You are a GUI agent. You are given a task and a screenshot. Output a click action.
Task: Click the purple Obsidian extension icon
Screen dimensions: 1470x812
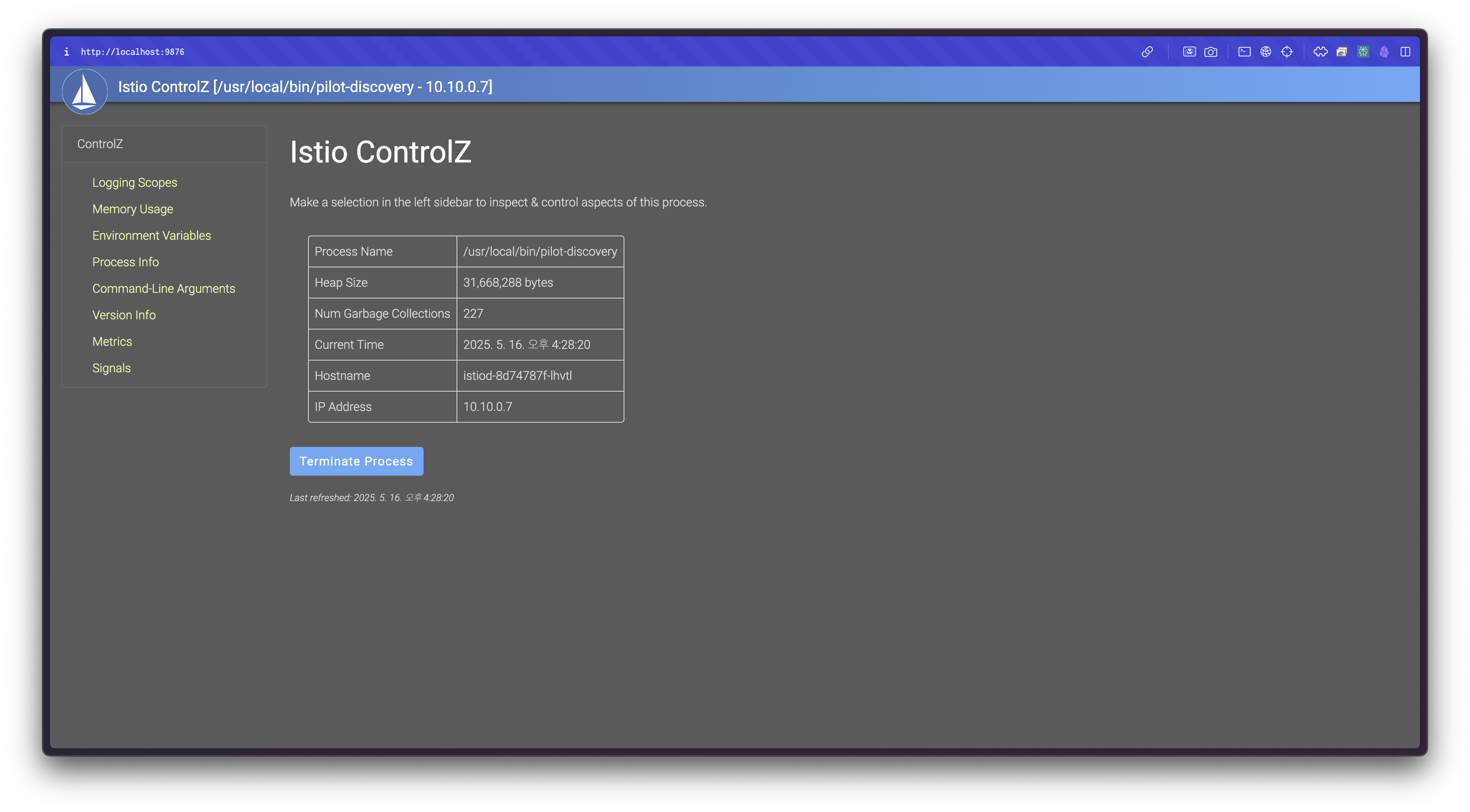[x=1384, y=52]
